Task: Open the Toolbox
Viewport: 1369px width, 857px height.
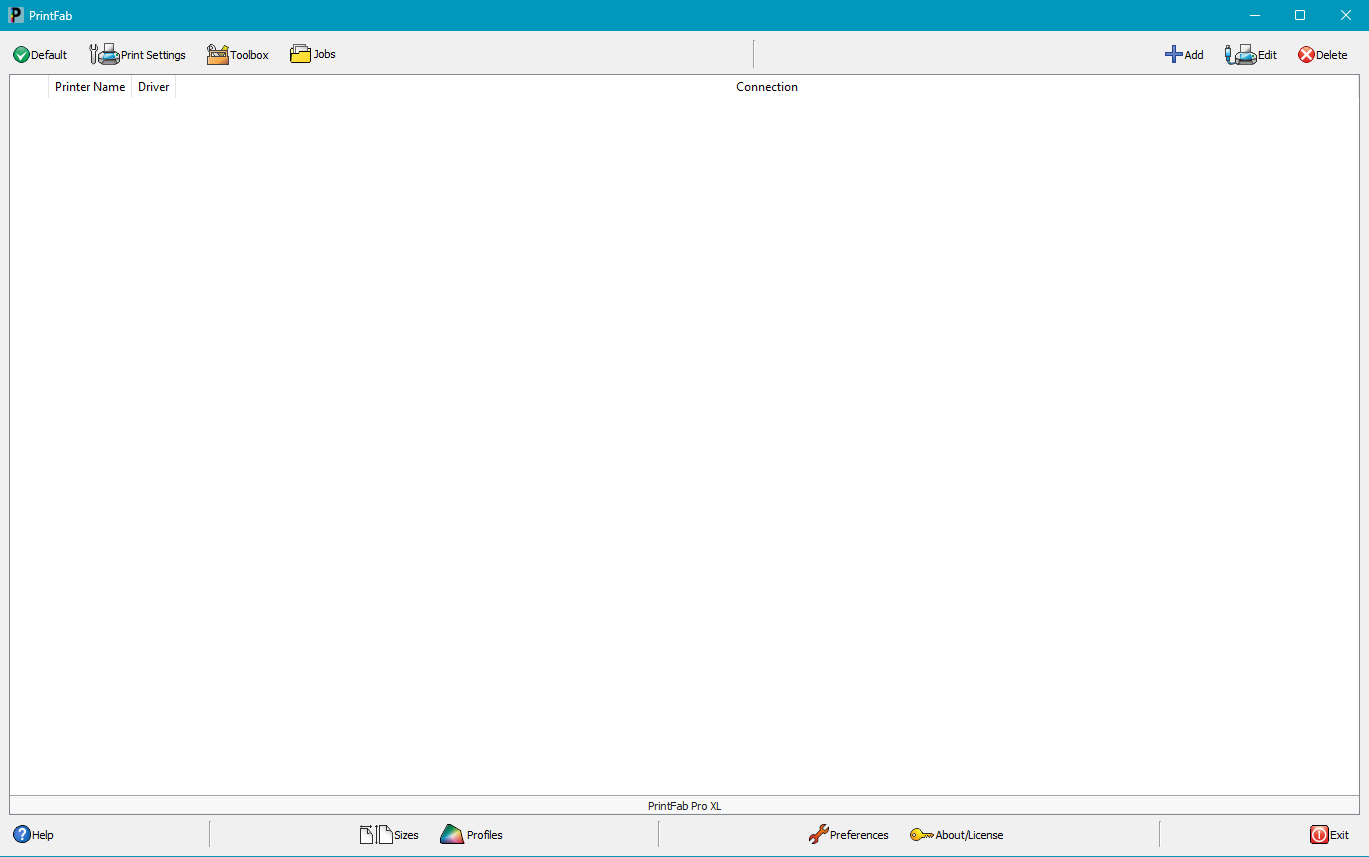Action: coord(238,55)
